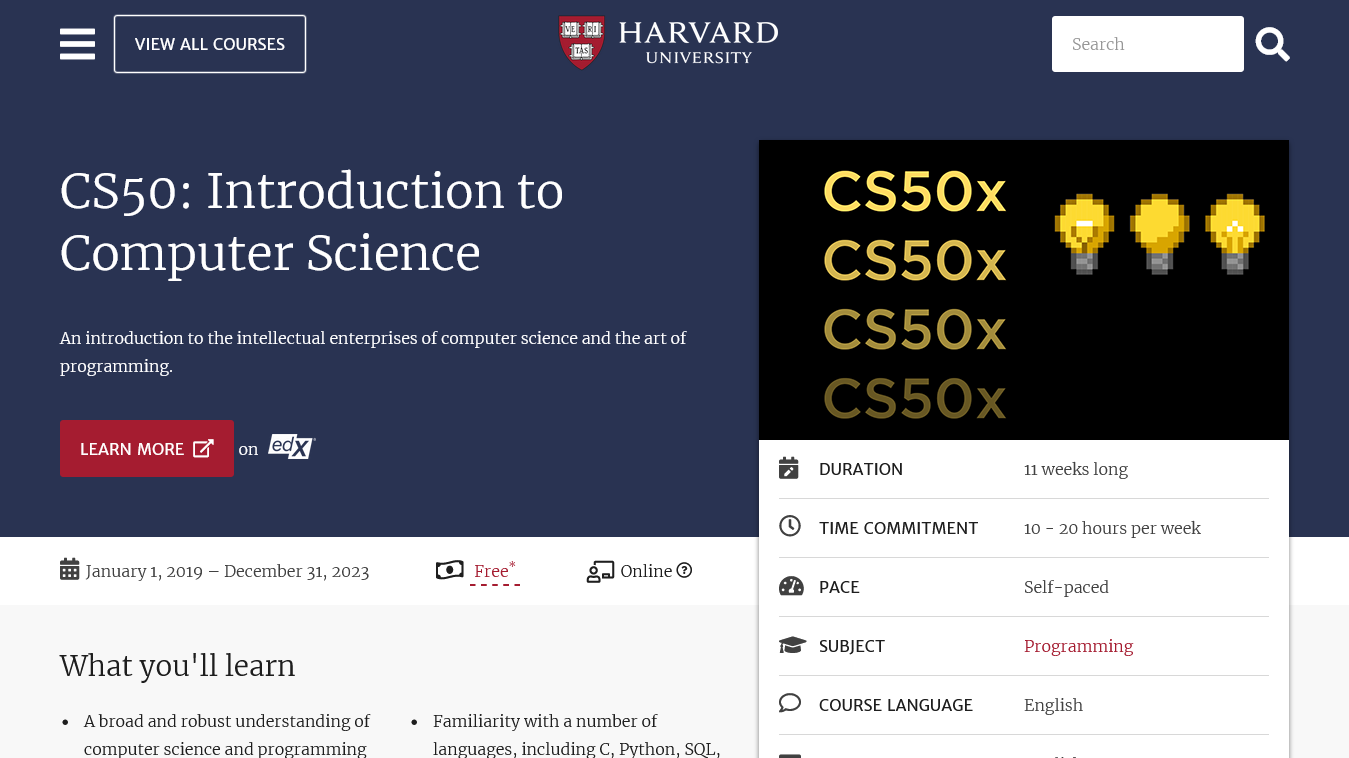Click the calendar icon next to course dates
The width and height of the screenshot is (1349, 758).
pyautogui.click(x=69, y=570)
